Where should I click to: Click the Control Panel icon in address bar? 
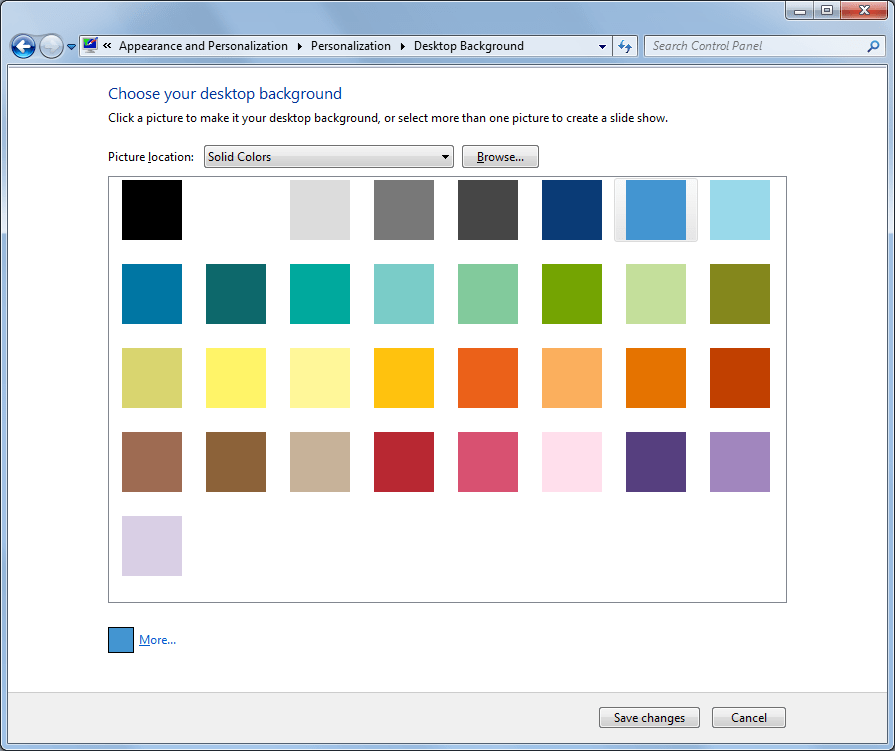90,46
